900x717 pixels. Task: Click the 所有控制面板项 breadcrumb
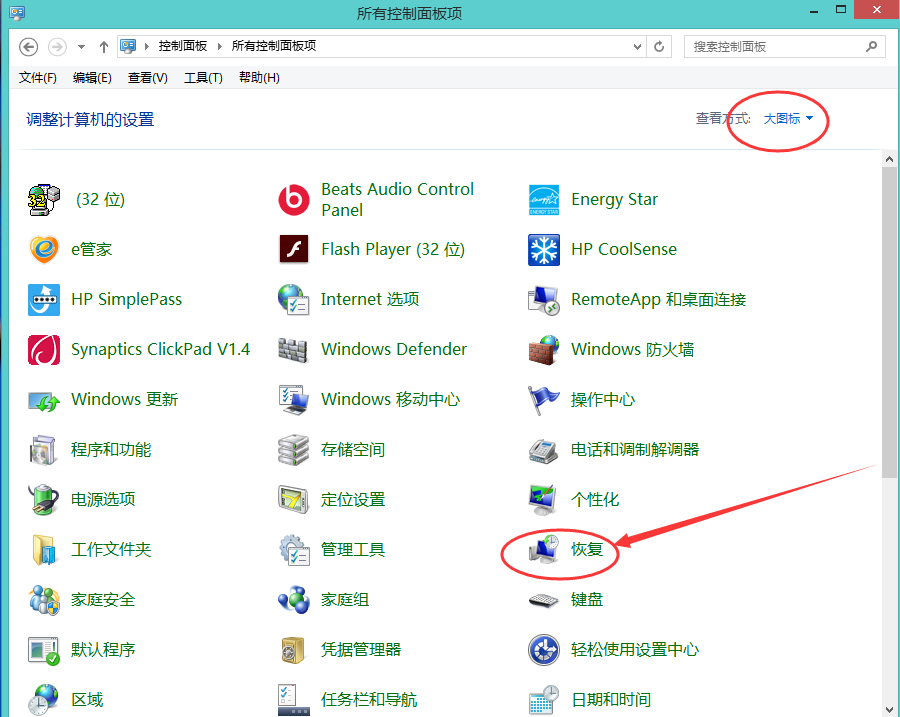(x=274, y=46)
